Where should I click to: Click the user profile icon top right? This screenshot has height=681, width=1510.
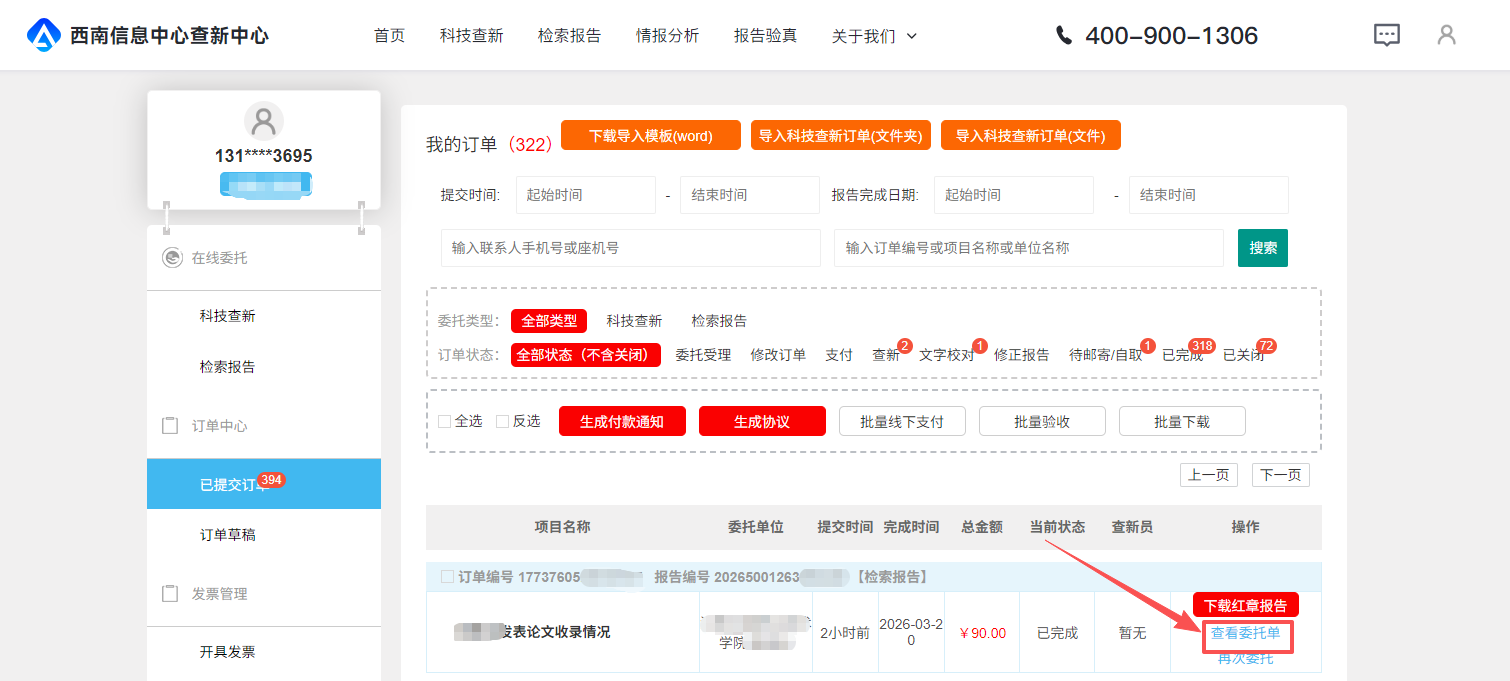[1446, 35]
